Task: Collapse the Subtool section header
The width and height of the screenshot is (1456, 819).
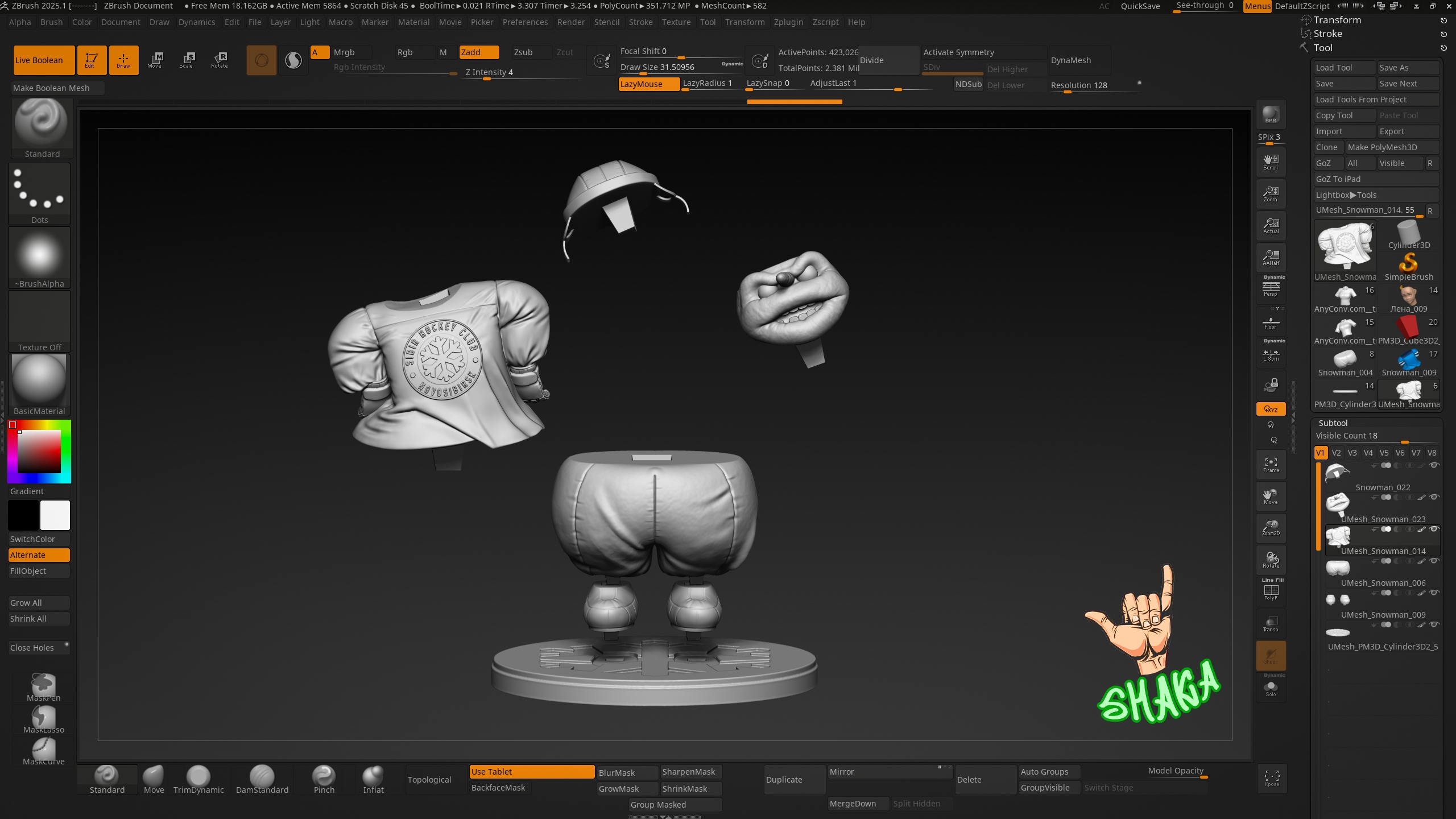Action: [1333, 423]
